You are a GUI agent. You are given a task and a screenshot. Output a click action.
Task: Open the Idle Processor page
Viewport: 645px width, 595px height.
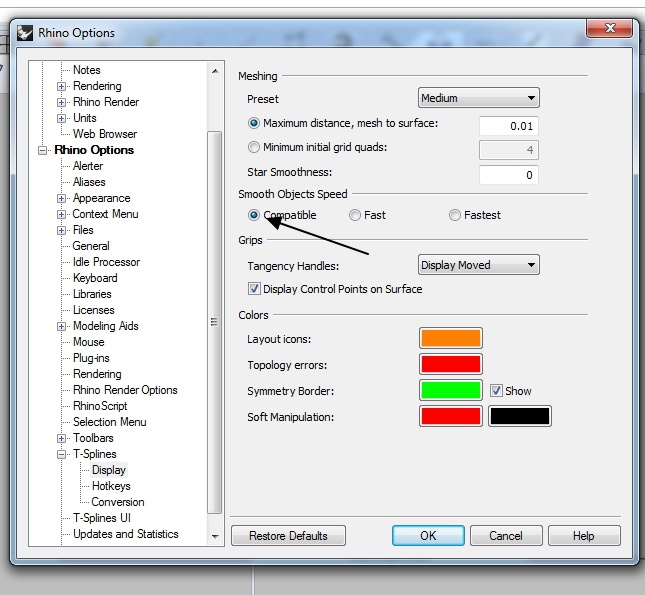click(x=106, y=262)
